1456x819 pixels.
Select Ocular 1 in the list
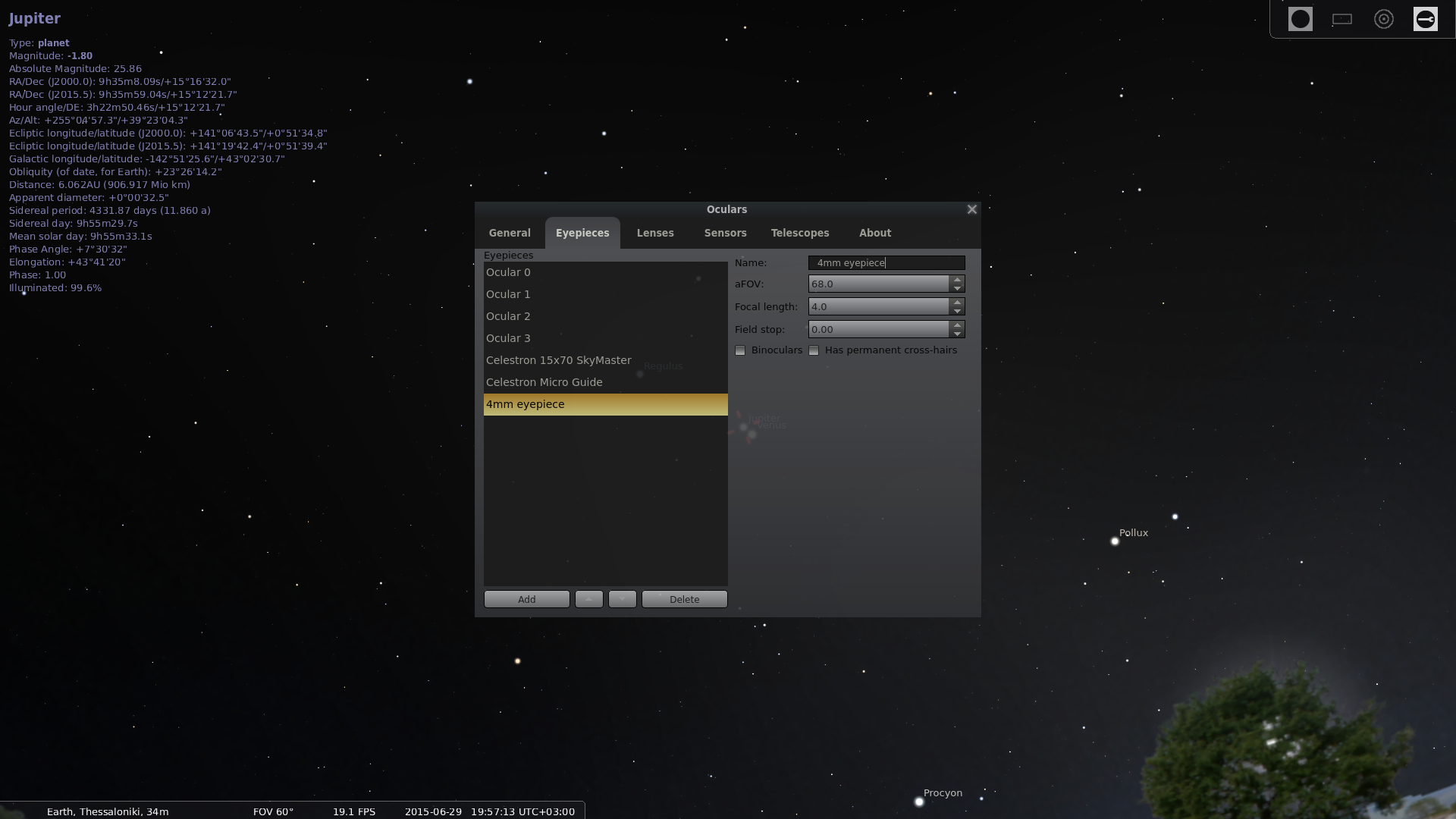click(x=605, y=294)
